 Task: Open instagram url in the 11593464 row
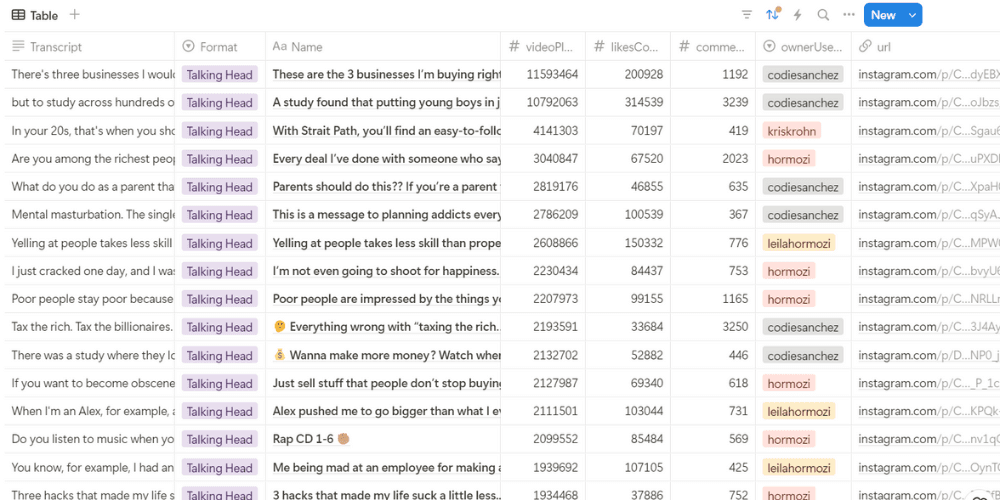(929, 75)
